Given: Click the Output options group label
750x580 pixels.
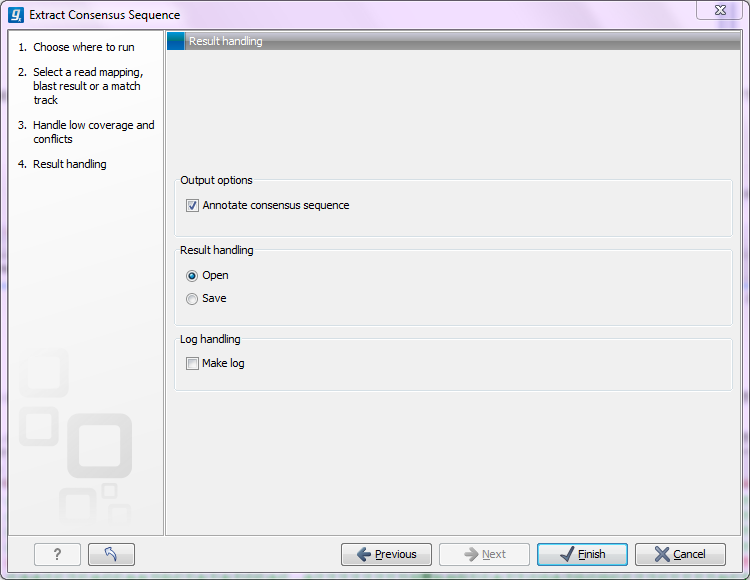Looking at the screenshot, I should coord(216,180).
